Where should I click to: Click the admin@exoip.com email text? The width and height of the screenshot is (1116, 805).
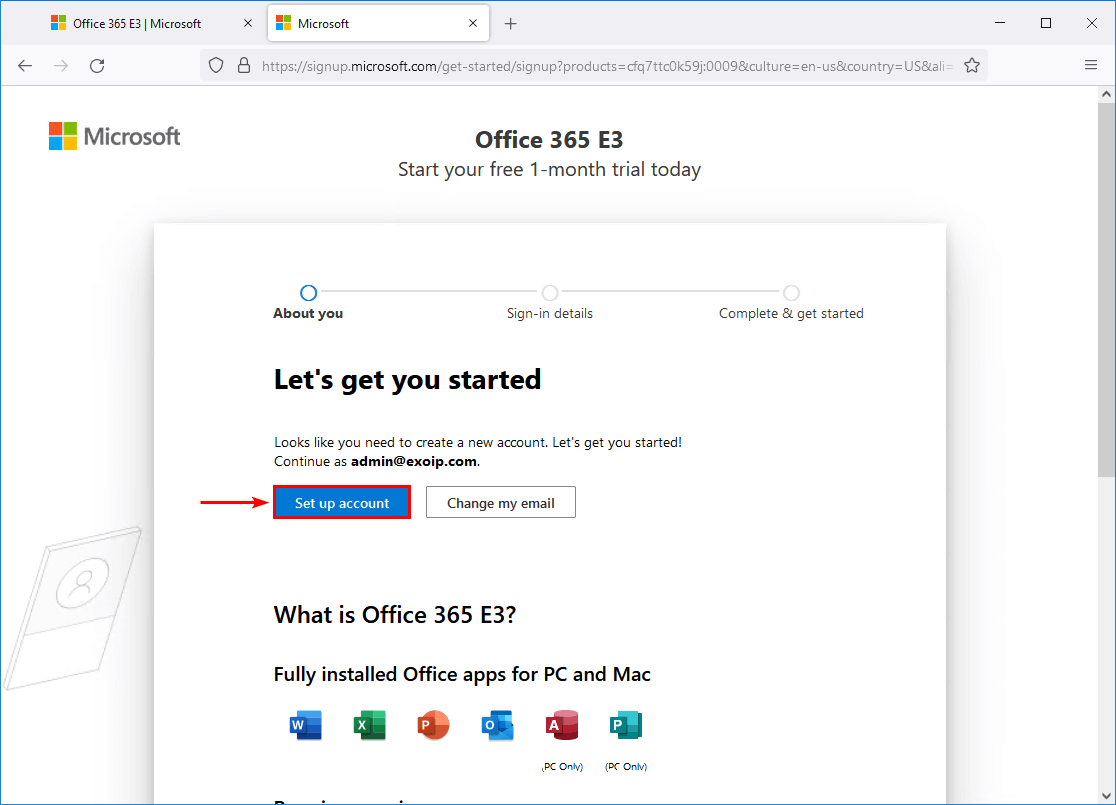(414, 461)
